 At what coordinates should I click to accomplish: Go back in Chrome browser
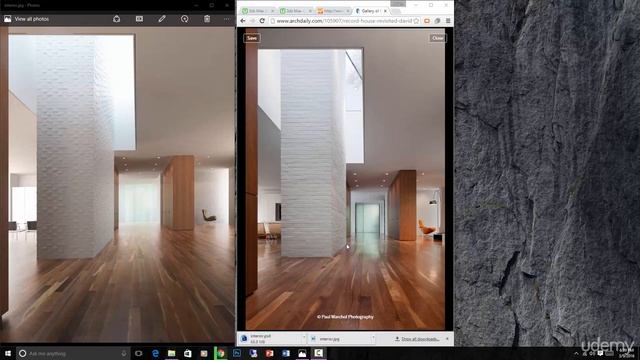[243, 21]
